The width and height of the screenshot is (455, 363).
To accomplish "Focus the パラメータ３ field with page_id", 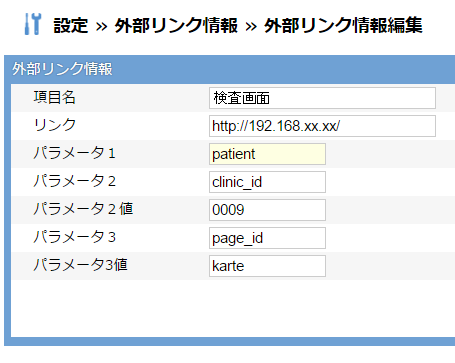I will (267, 238).
